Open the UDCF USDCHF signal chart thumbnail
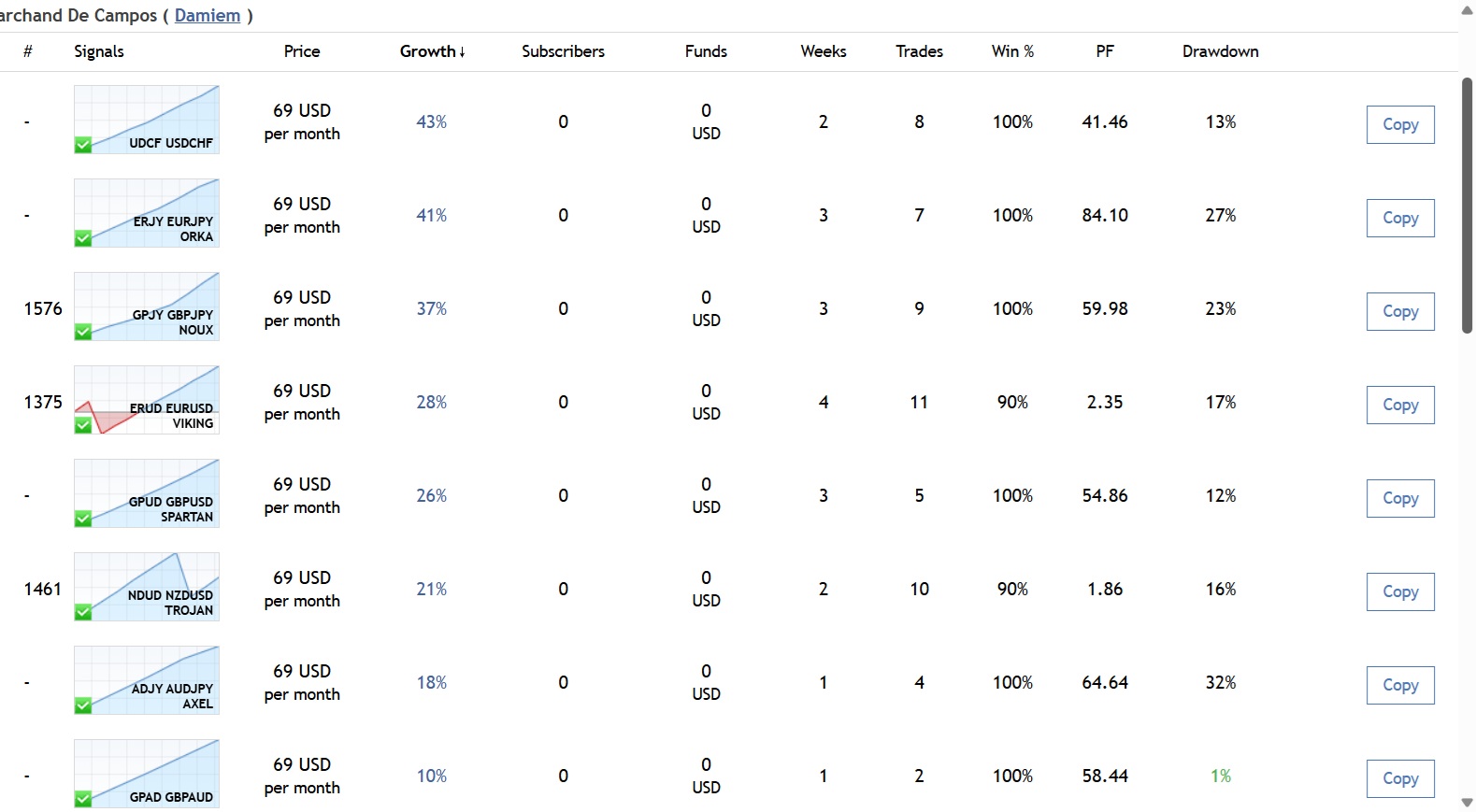Viewport: 1476px width, 812px height. tap(147, 119)
